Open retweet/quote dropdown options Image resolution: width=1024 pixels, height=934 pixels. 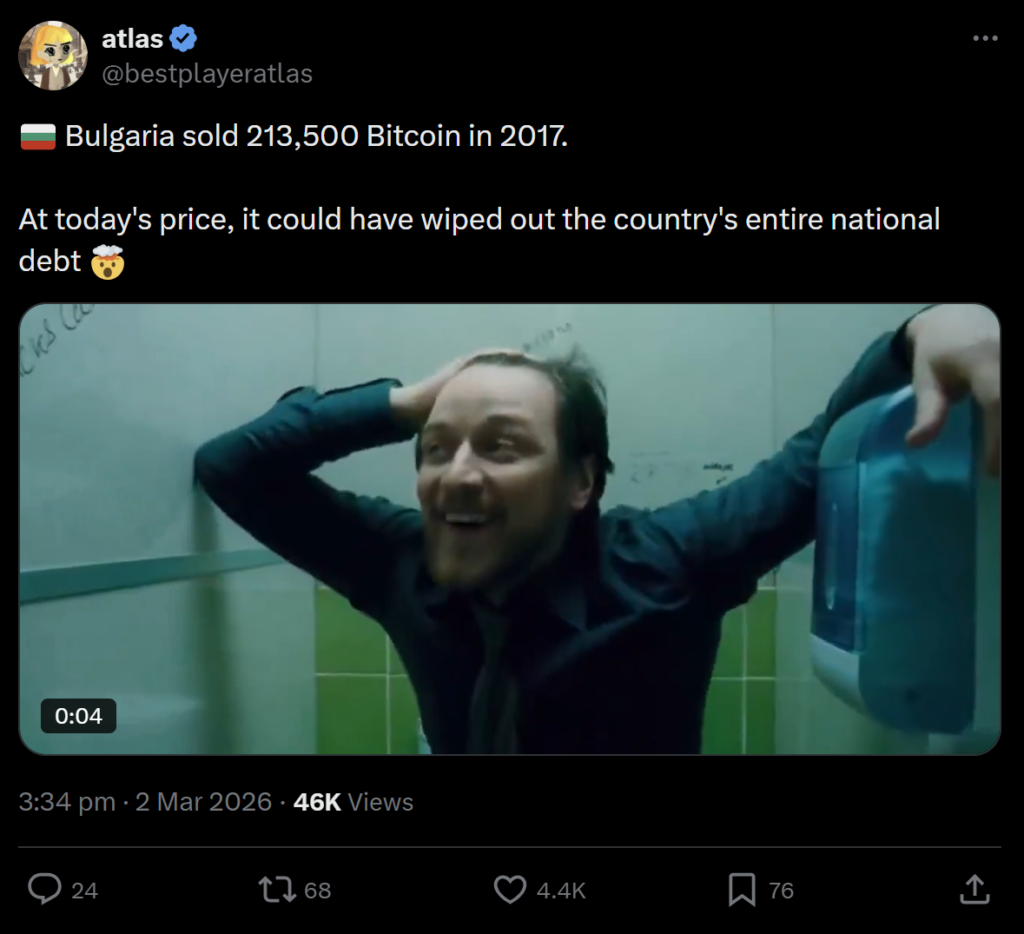point(280,889)
